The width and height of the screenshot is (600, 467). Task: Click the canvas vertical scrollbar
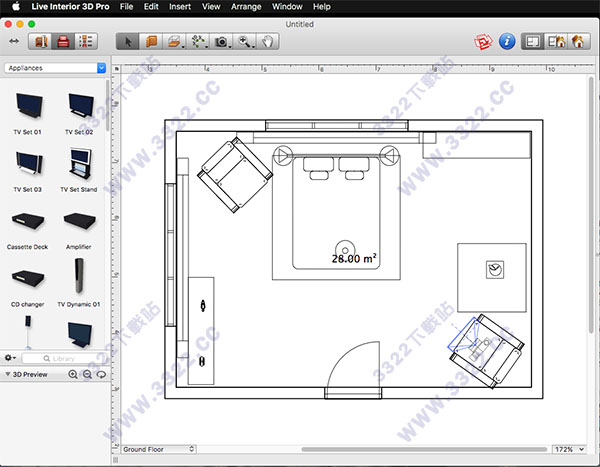click(591, 205)
